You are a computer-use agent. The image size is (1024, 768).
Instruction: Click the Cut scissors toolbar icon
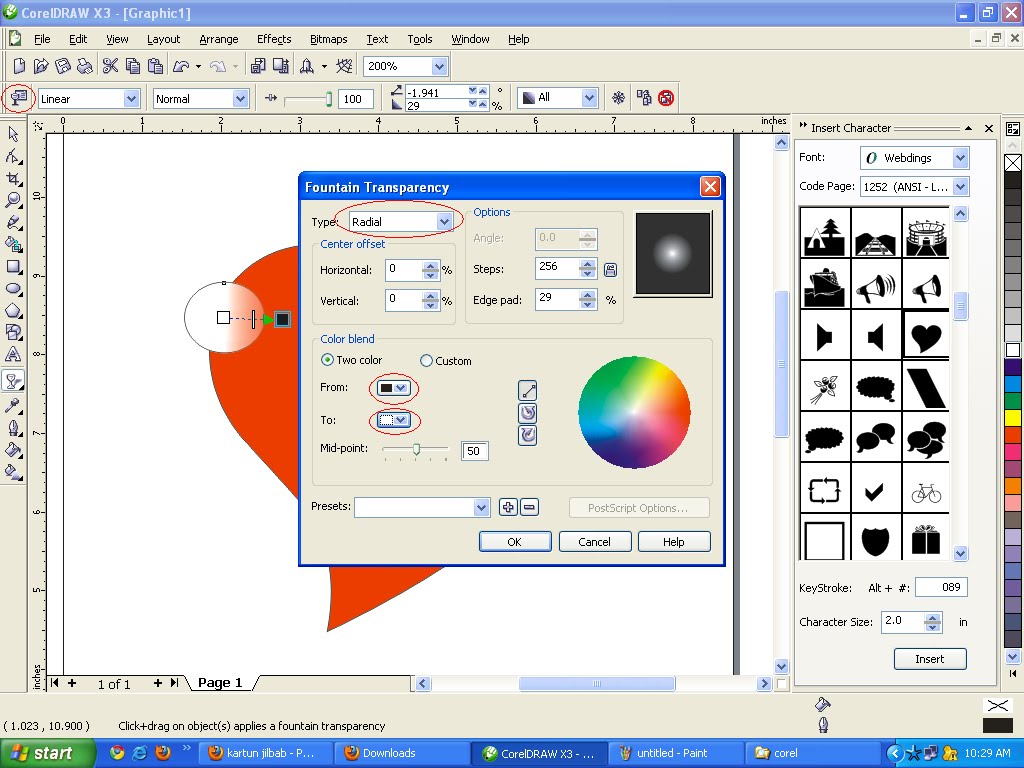pos(110,66)
